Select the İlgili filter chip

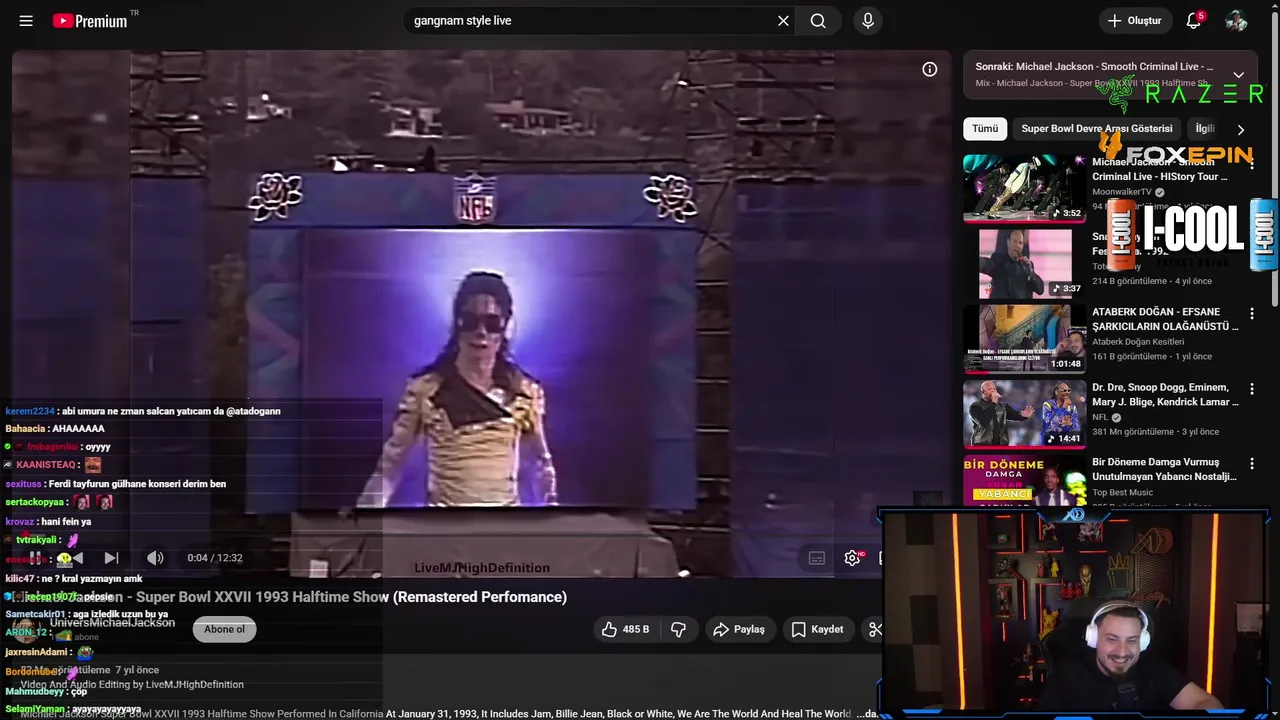1205,129
